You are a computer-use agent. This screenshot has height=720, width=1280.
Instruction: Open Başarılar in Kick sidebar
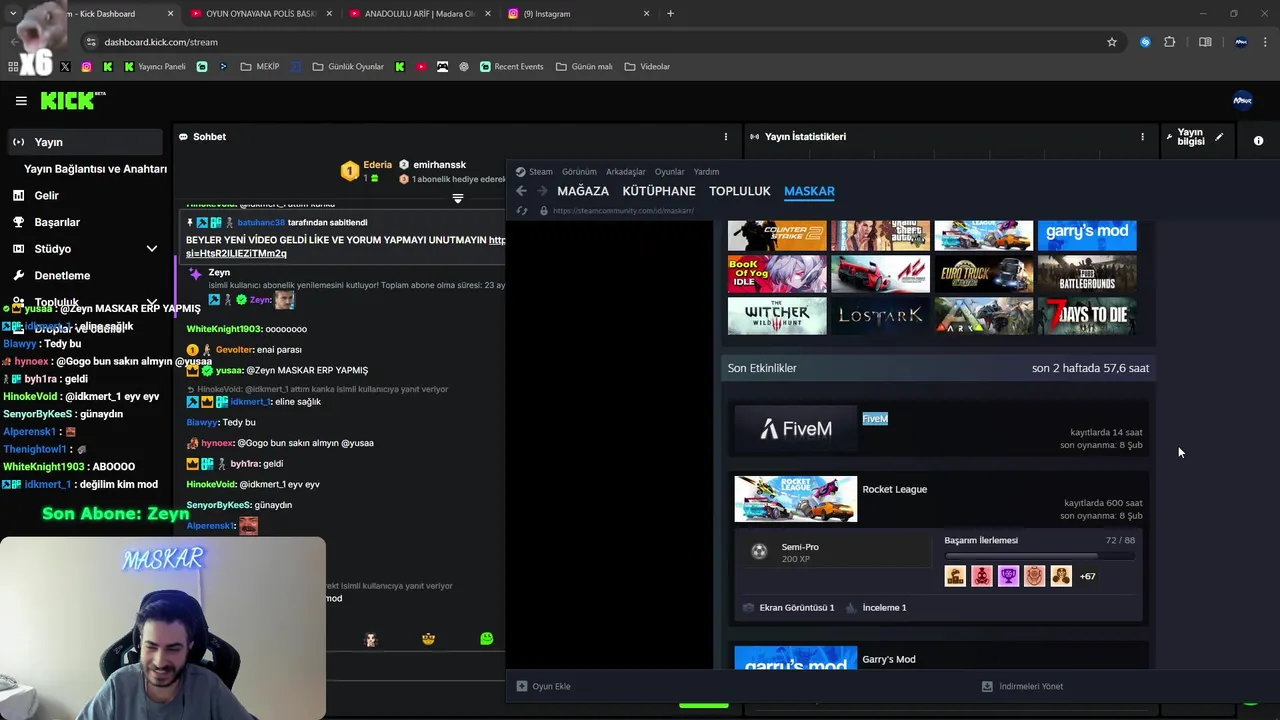point(57,222)
